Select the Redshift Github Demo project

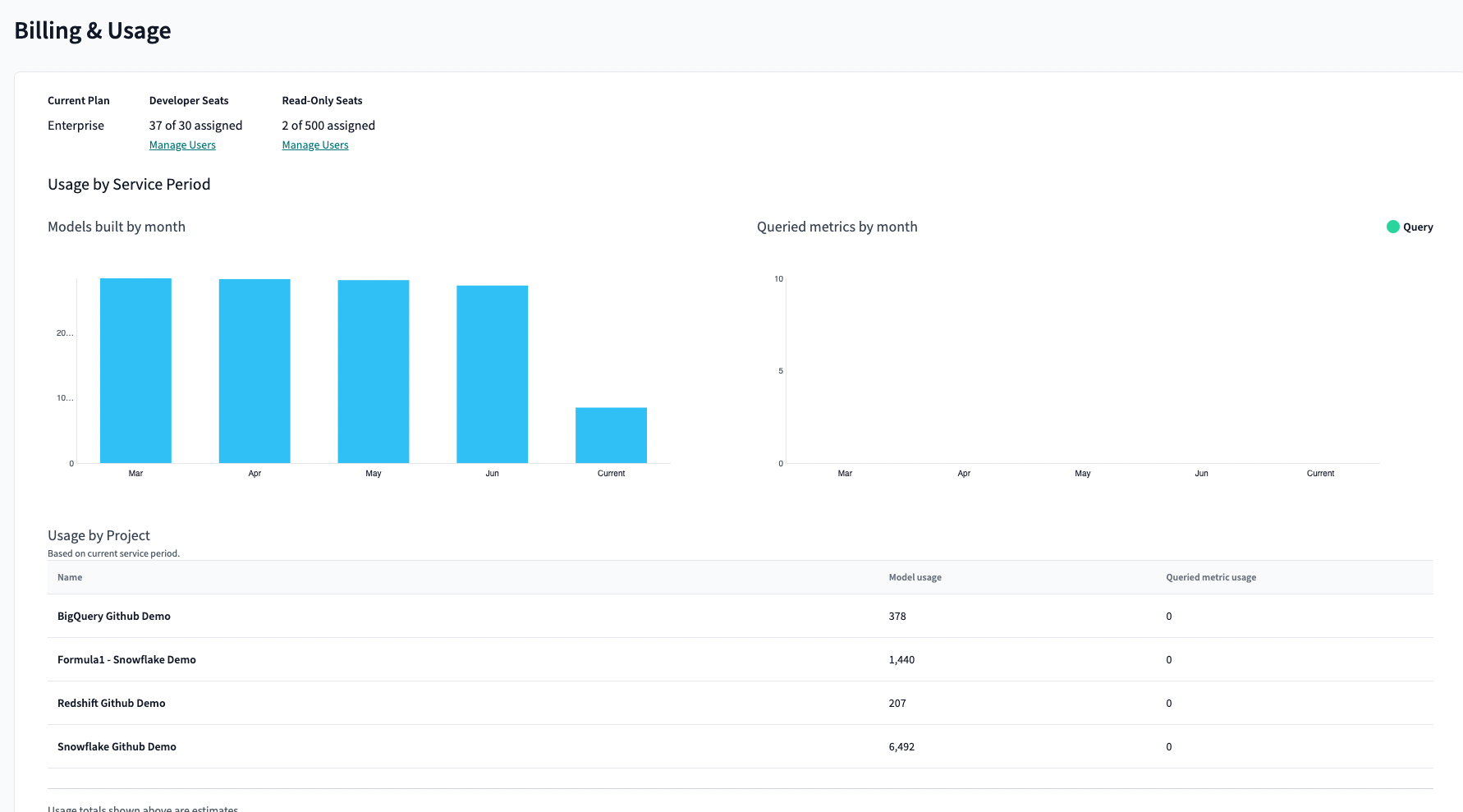coord(111,703)
